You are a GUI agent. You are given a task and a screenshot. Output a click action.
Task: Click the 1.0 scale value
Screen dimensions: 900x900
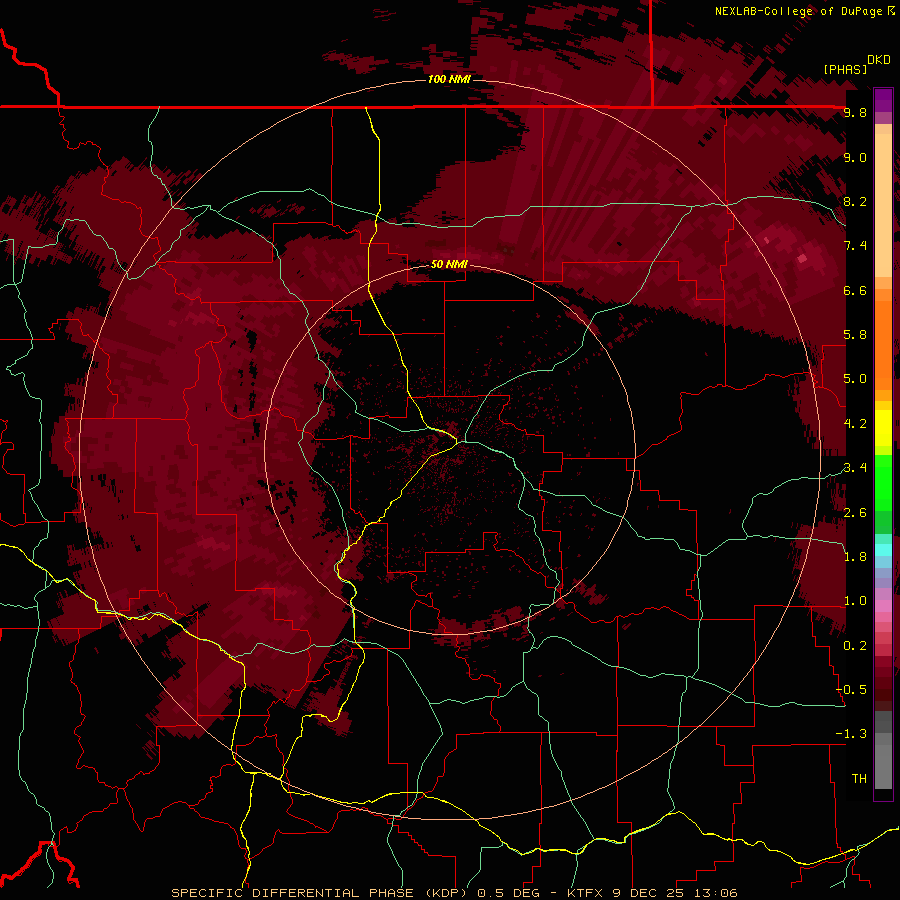pyautogui.click(x=855, y=601)
